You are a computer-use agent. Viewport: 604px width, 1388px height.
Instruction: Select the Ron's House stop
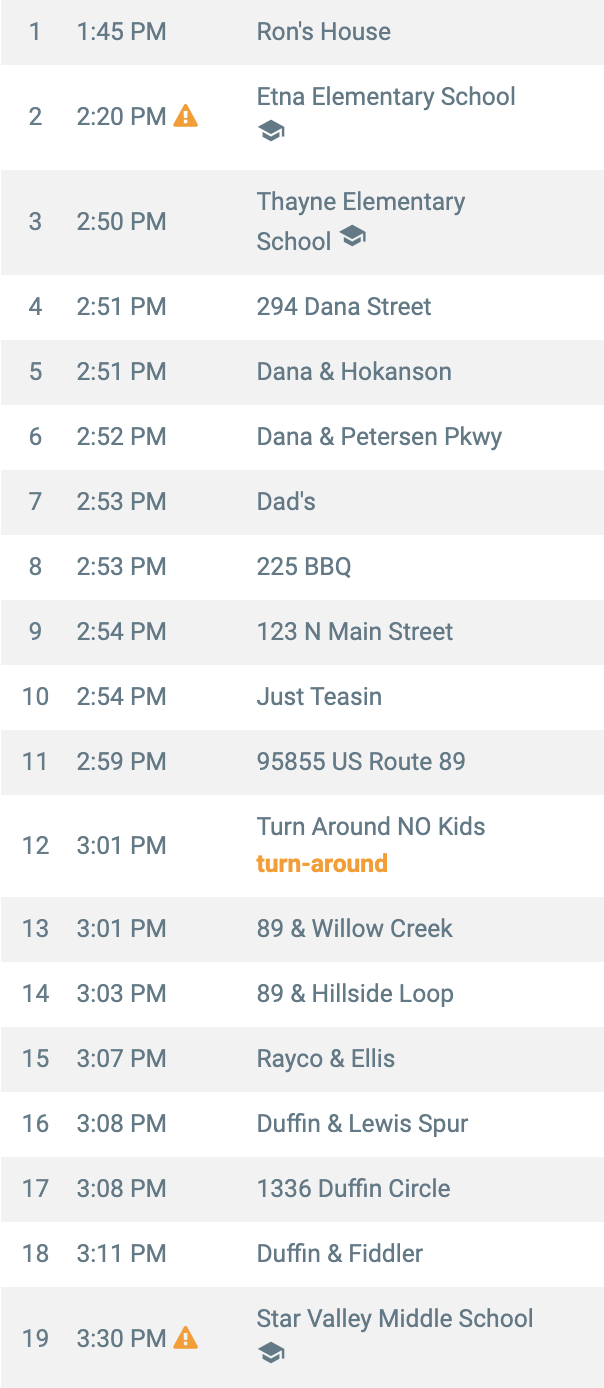[302, 32]
